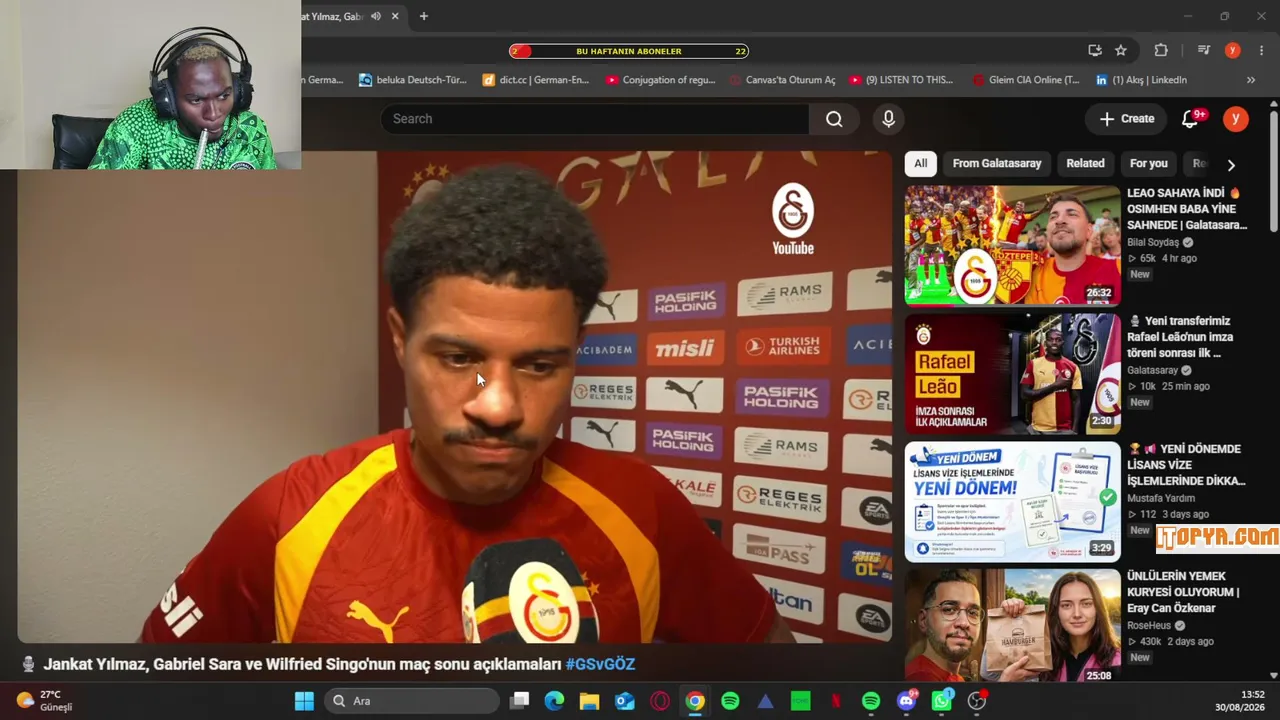Open the Rafael Leão imza töreni thumbnail
This screenshot has height=720, width=1280.
pyautogui.click(x=1012, y=373)
